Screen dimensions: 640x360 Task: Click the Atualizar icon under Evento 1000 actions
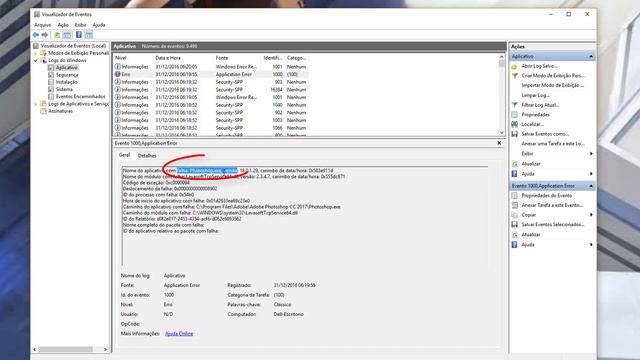(x=514, y=235)
